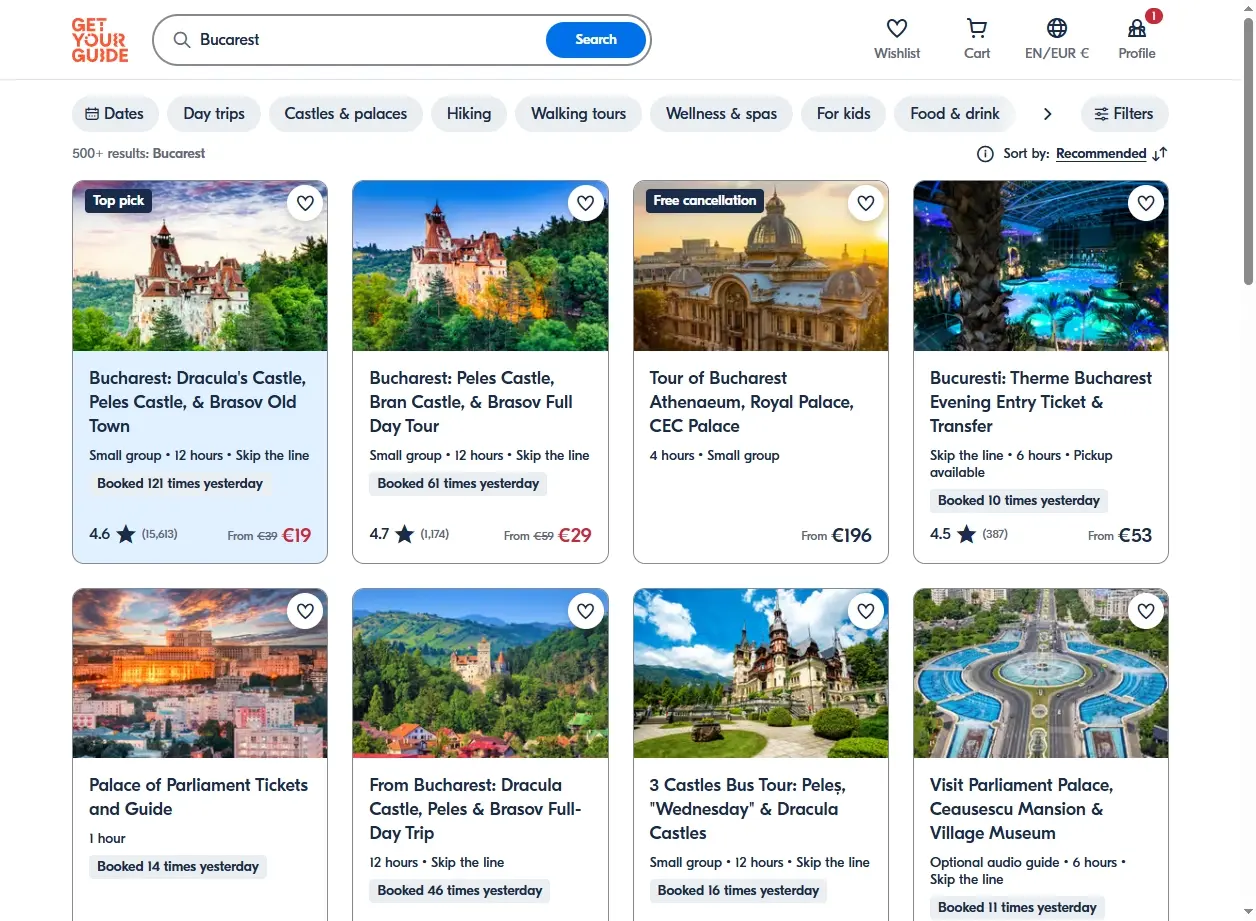The image size is (1256, 921).
Task: Open From Bucharest: Dracula Castle Full-Day Trip title
Action: (x=475, y=809)
